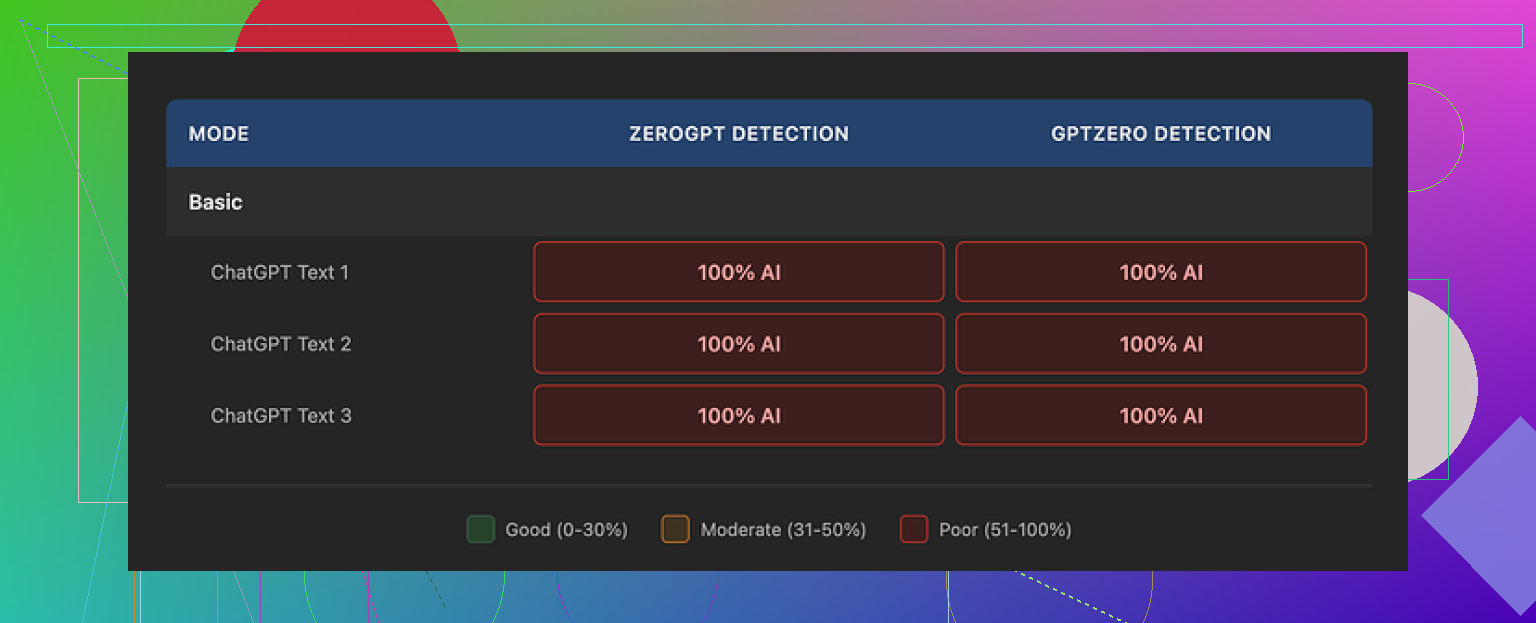Click the ZEROGPT DETECTION column header
Viewport: 1536px width, 623px height.
coord(739,134)
